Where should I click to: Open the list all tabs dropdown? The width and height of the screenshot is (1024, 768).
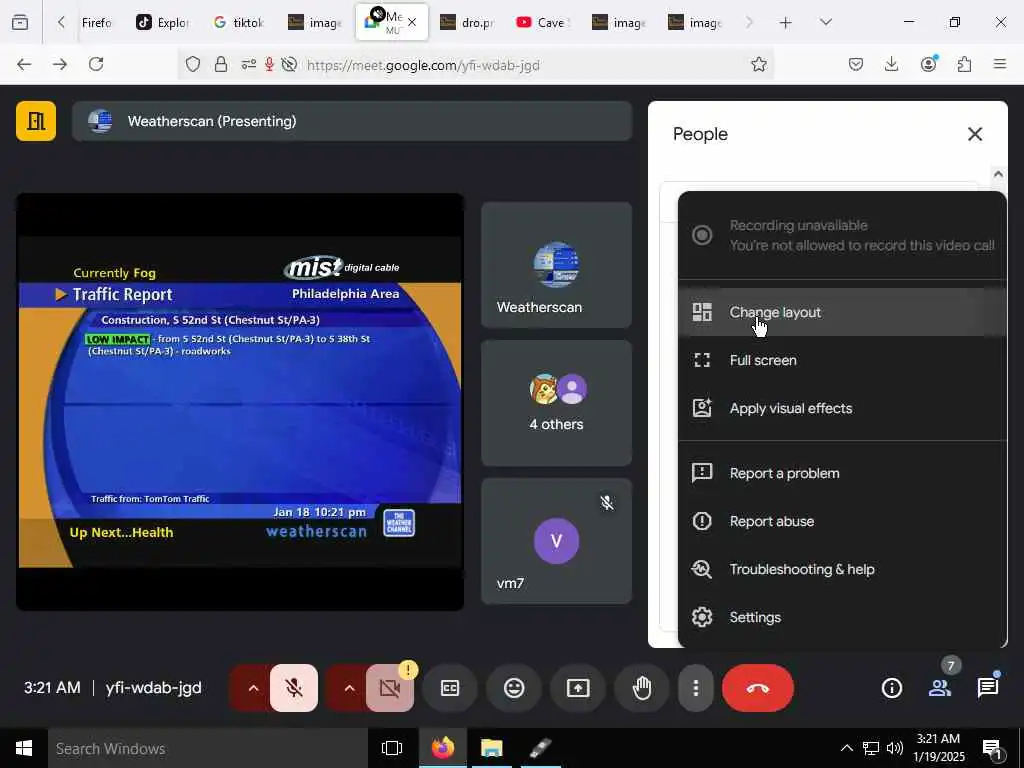(825, 22)
